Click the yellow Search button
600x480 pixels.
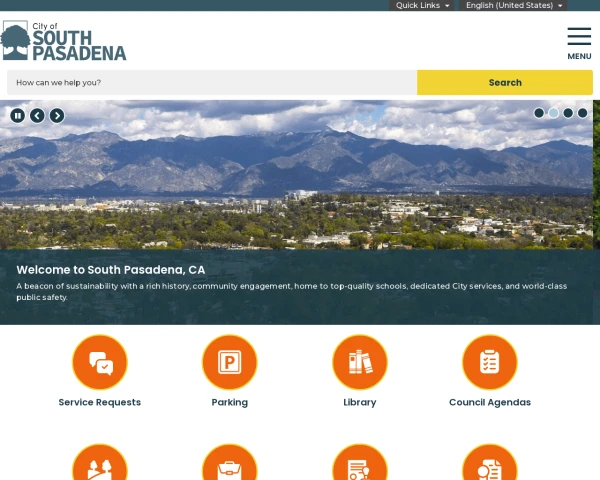click(x=505, y=82)
